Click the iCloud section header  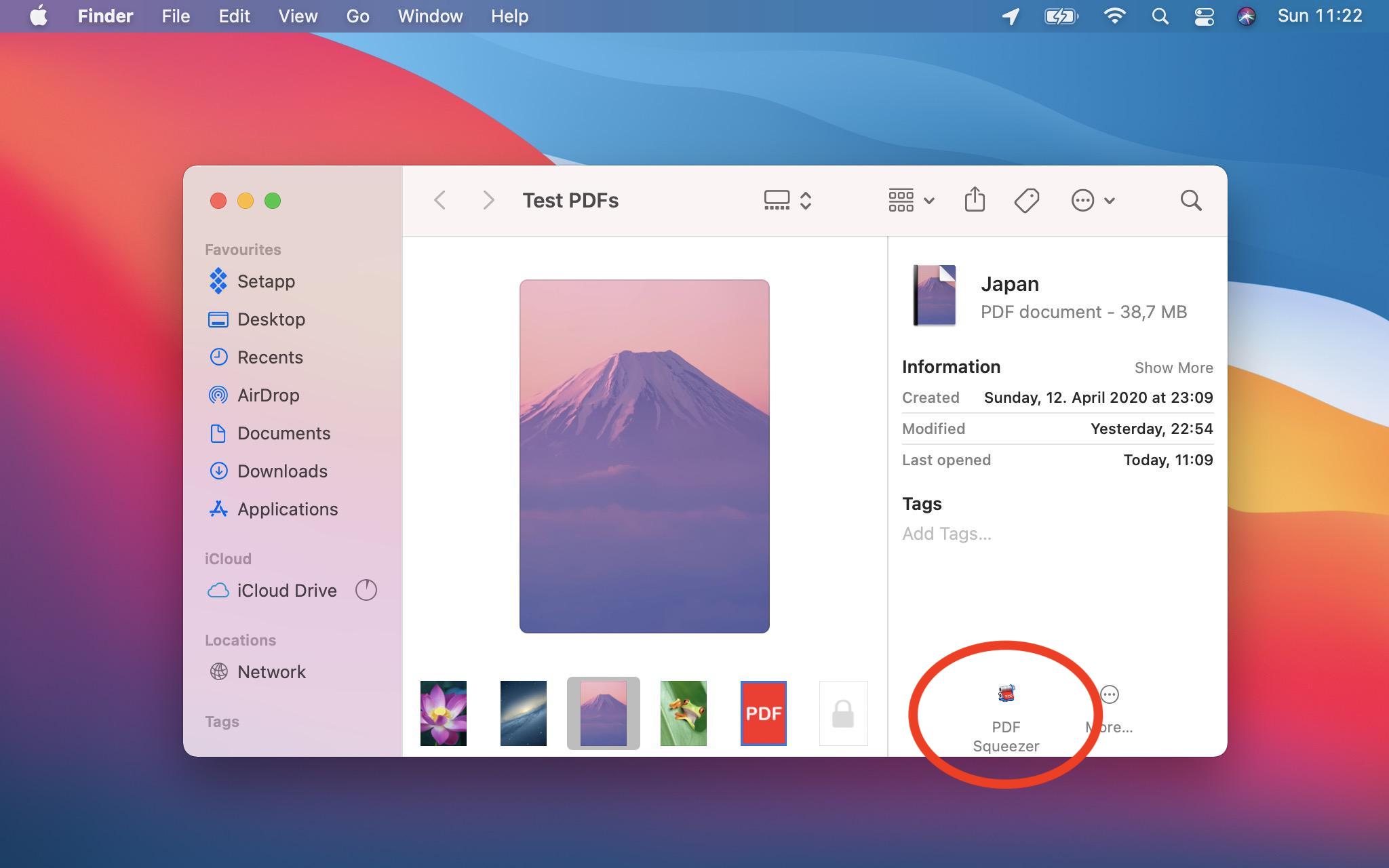pos(228,559)
